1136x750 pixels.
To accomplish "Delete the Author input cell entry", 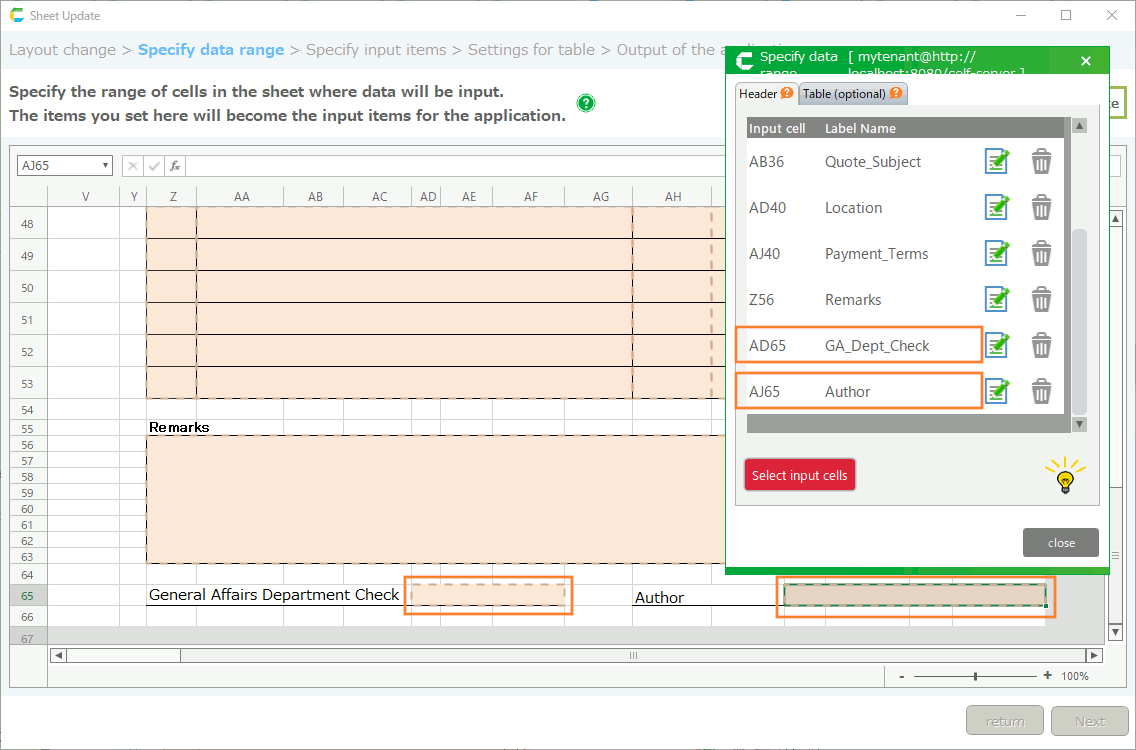I will tap(1041, 391).
